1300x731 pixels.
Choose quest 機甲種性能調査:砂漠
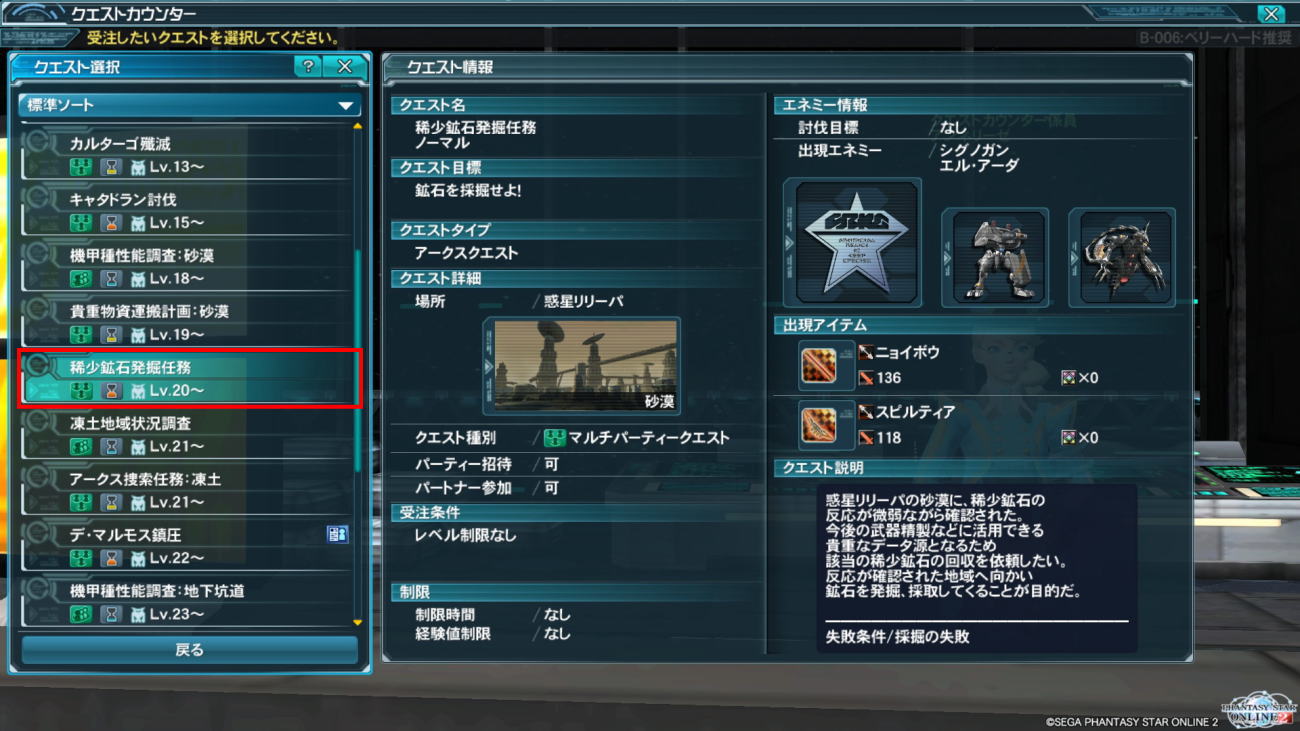186,267
